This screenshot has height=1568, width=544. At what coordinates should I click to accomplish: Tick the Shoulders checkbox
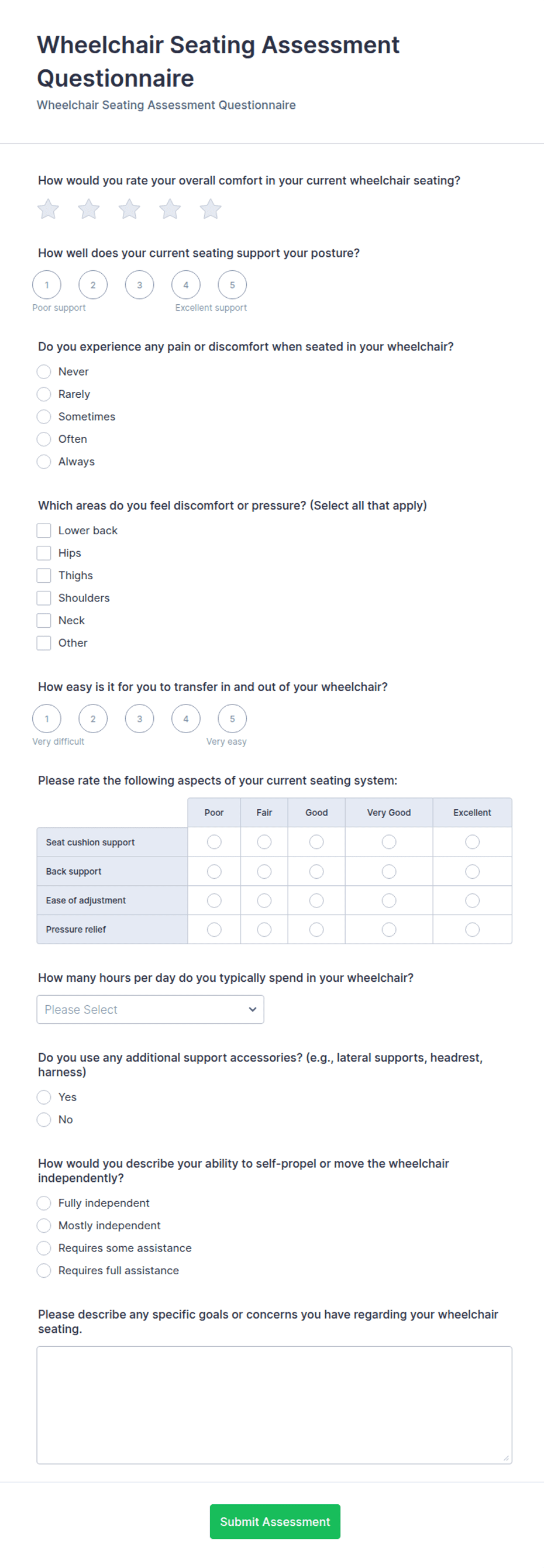point(44,599)
